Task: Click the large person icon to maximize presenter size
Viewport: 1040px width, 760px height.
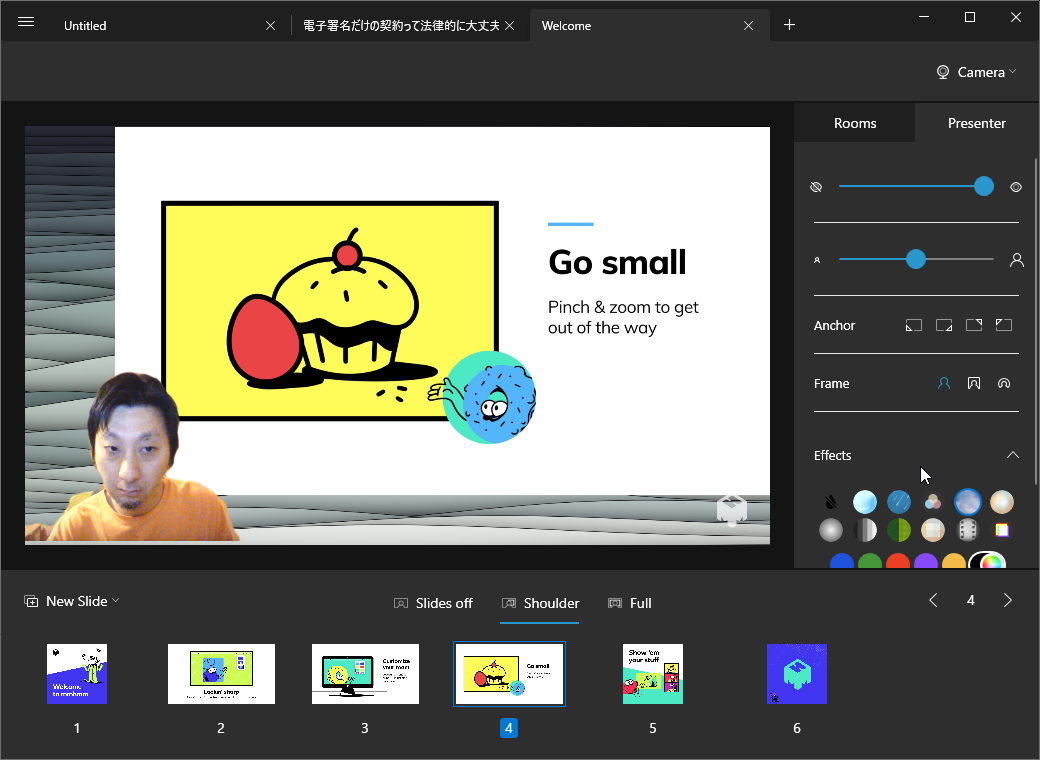Action: 1017,259
